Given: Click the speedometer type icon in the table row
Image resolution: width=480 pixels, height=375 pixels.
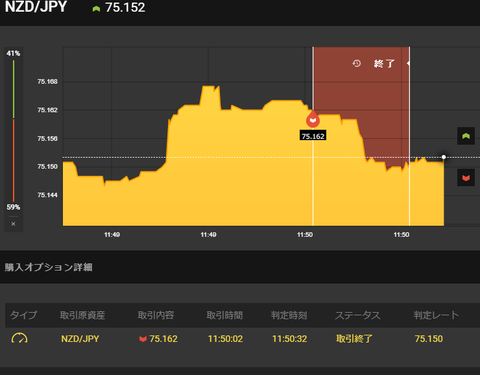Looking at the screenshot, I should coord(19,338).
